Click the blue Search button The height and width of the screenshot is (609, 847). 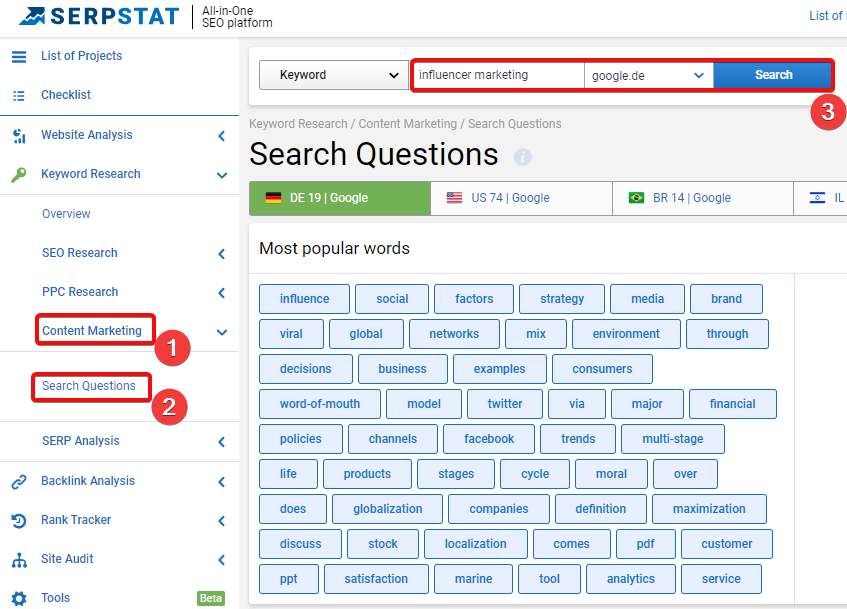pos(773,75)
